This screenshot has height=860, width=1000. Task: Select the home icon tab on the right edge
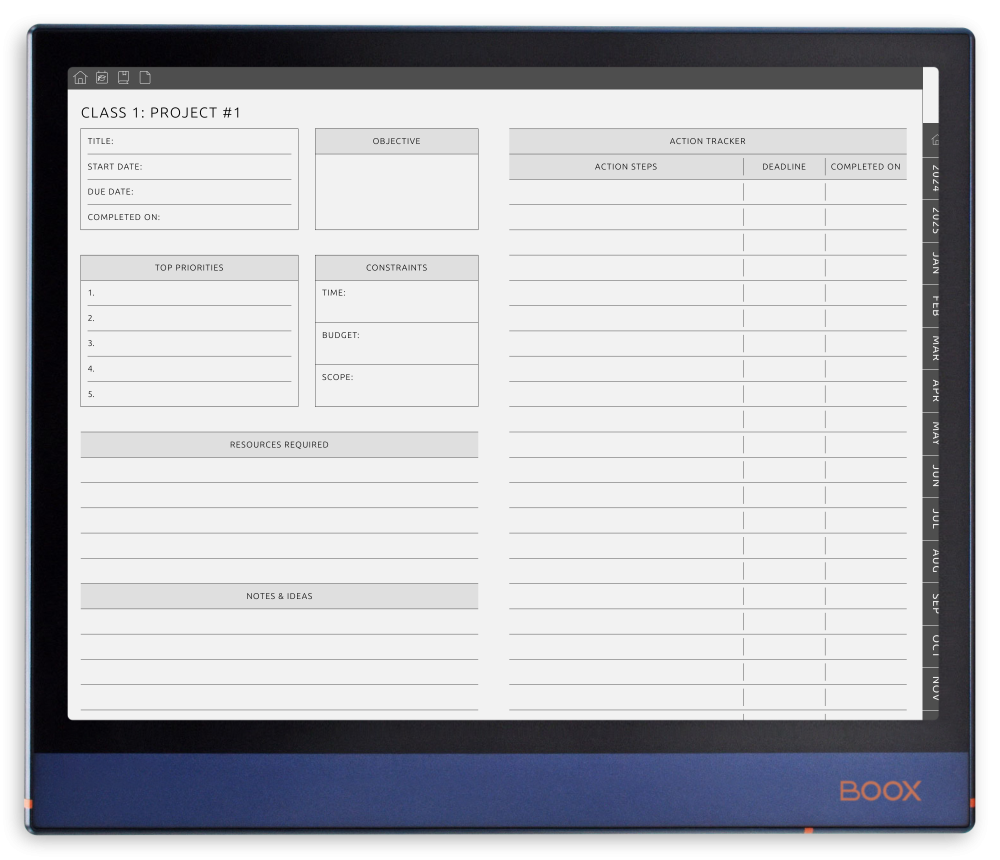(x=934, y=140)
